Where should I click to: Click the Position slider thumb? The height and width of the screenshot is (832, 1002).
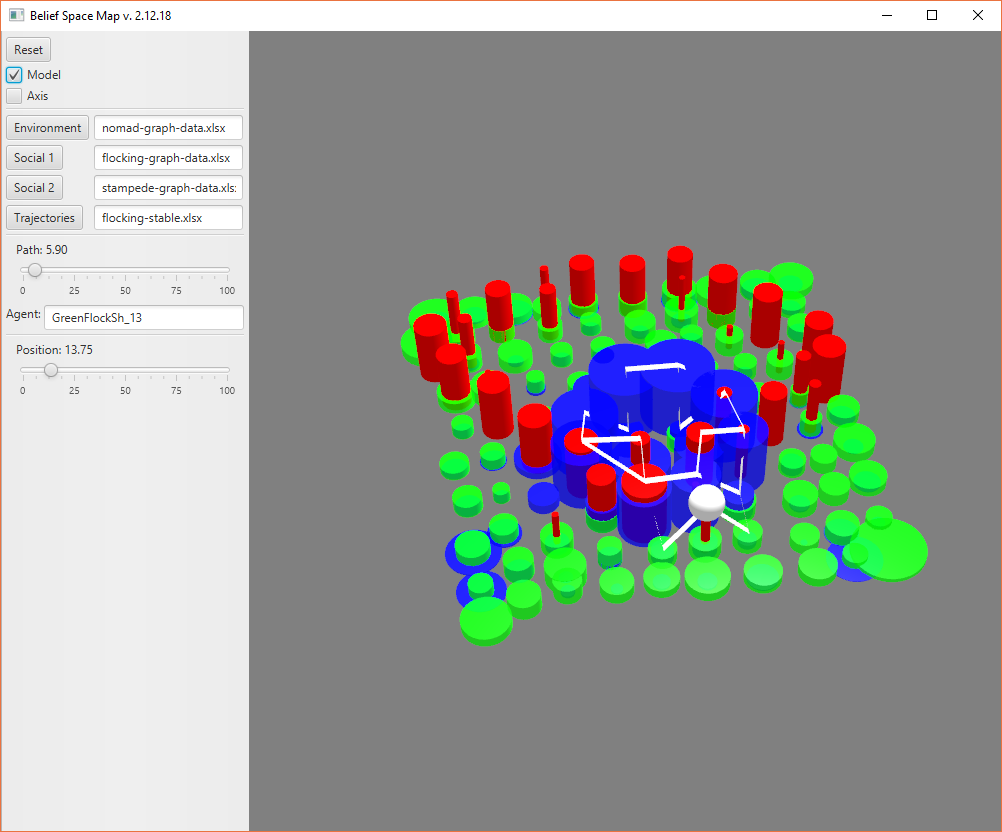point(51,370)
